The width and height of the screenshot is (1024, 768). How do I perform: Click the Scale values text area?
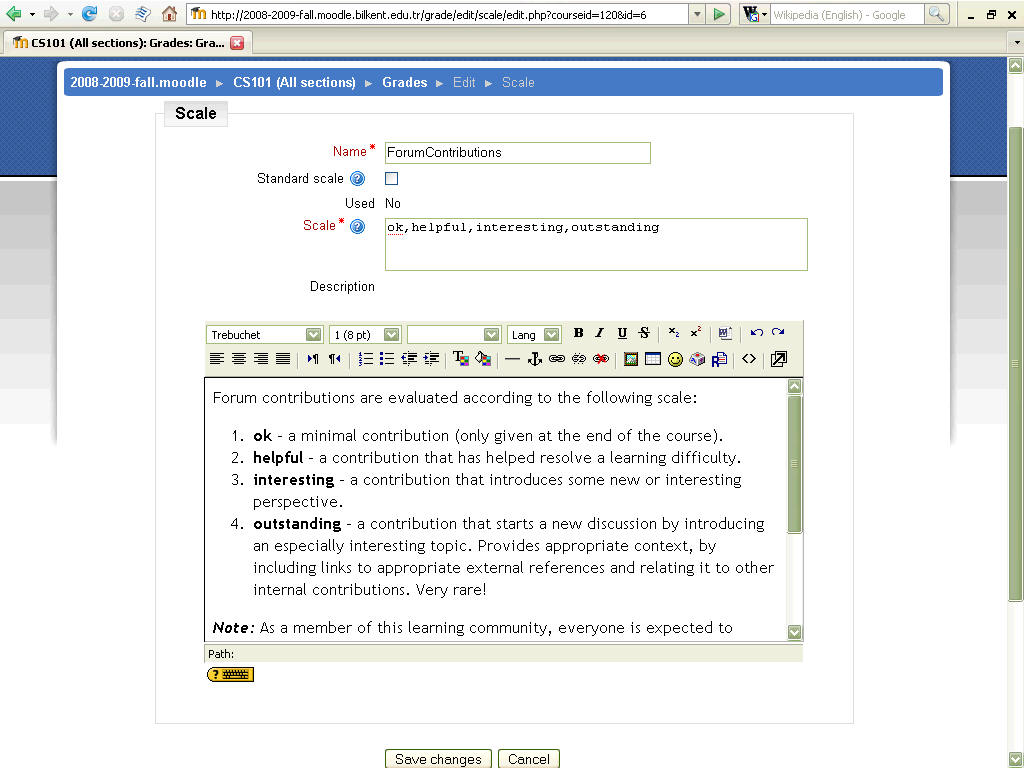596,244
